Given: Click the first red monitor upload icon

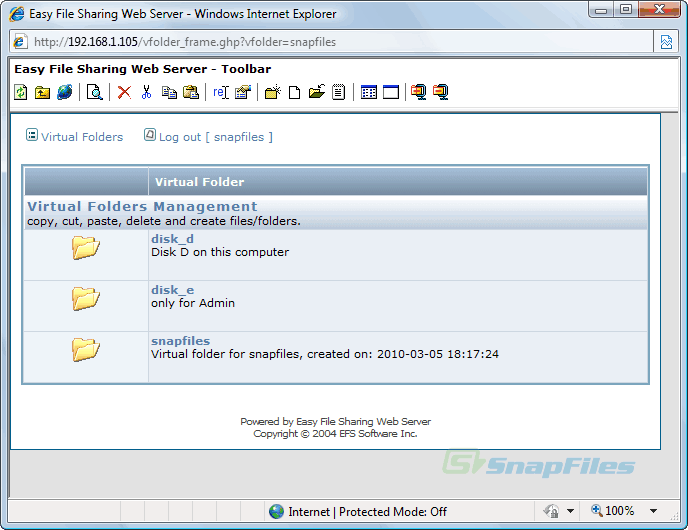Looking at the screenshot, I should pyautogui.click(x=419, y=92).
